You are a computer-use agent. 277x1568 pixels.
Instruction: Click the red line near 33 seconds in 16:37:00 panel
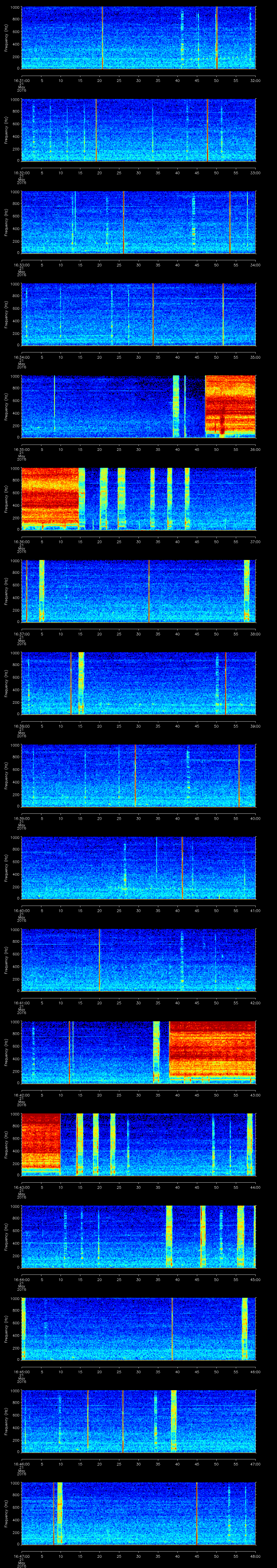[149, 591]
